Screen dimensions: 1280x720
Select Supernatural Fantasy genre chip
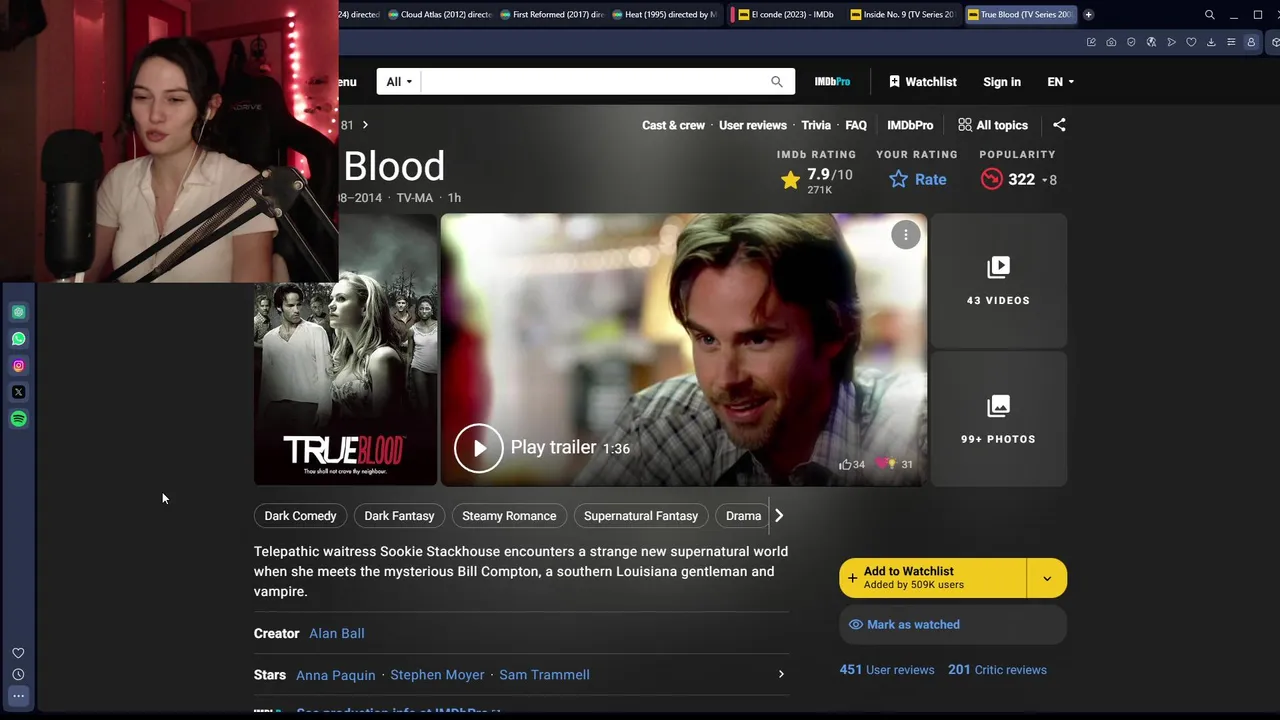point(641,516)
